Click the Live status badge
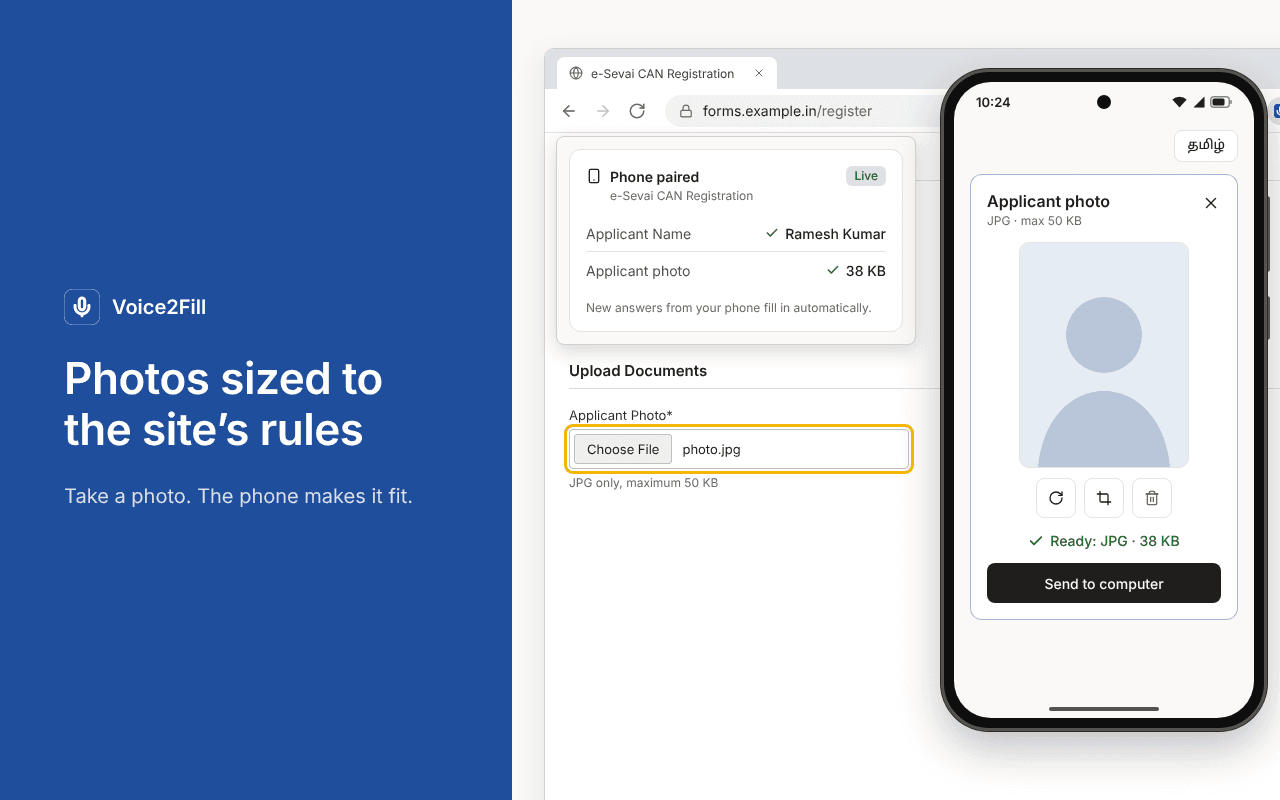This screenshot has height=800, width=1280. (866, 176)
